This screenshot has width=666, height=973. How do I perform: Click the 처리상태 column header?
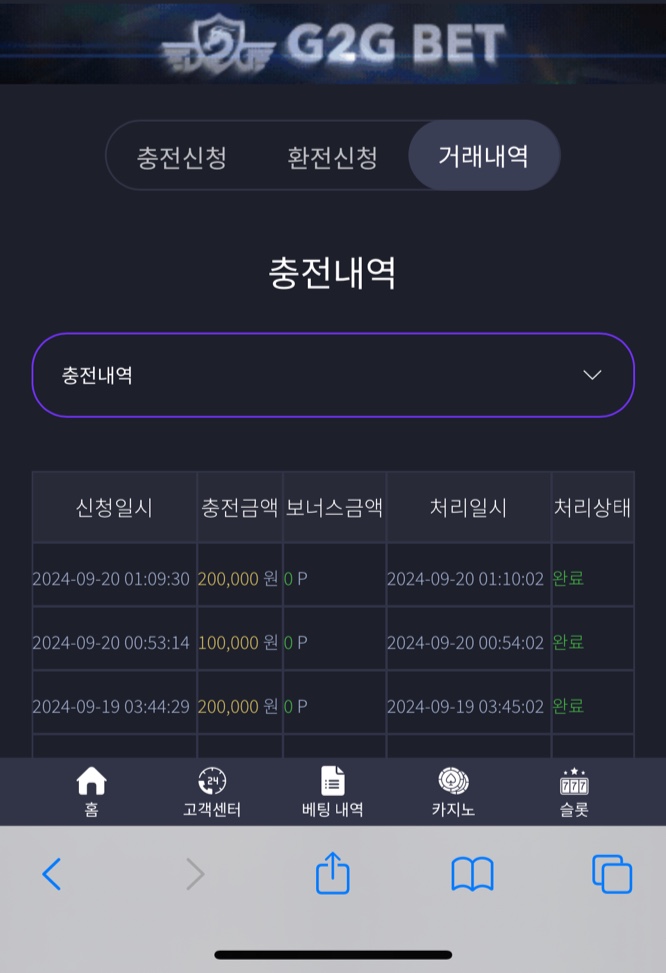tap(592, 508)
